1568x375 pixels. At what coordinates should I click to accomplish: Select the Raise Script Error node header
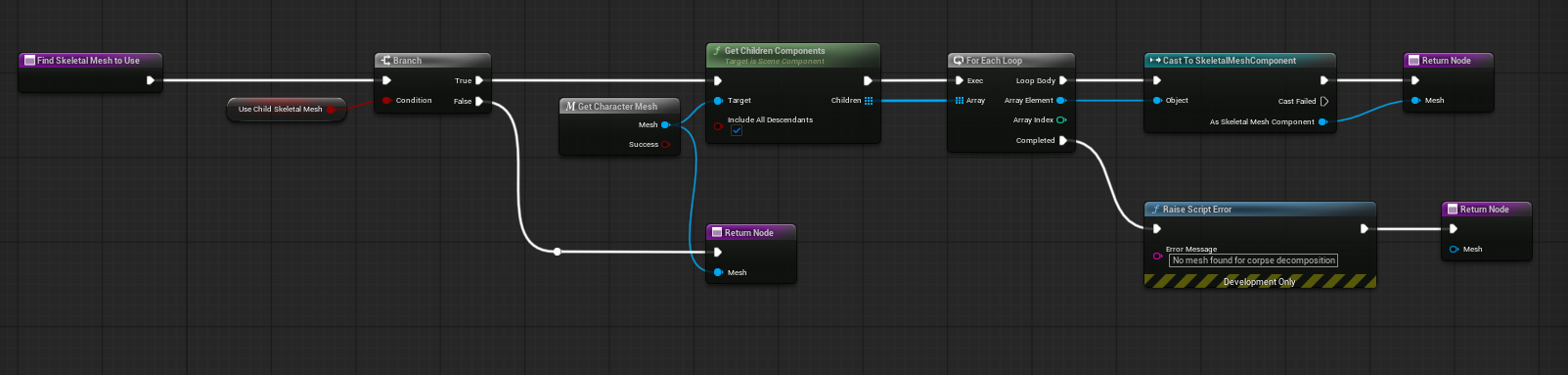click(1260, 210)
